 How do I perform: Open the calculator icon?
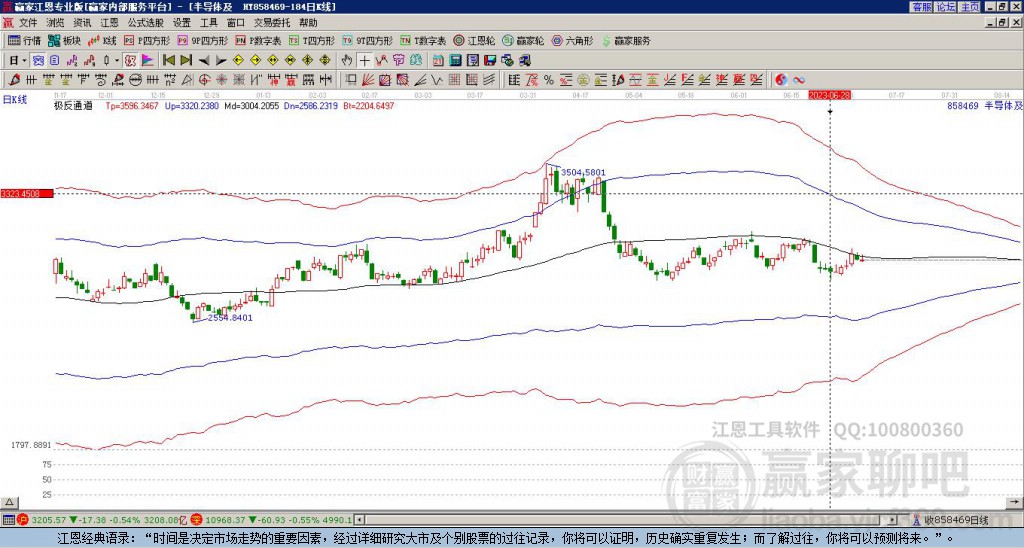455,61
